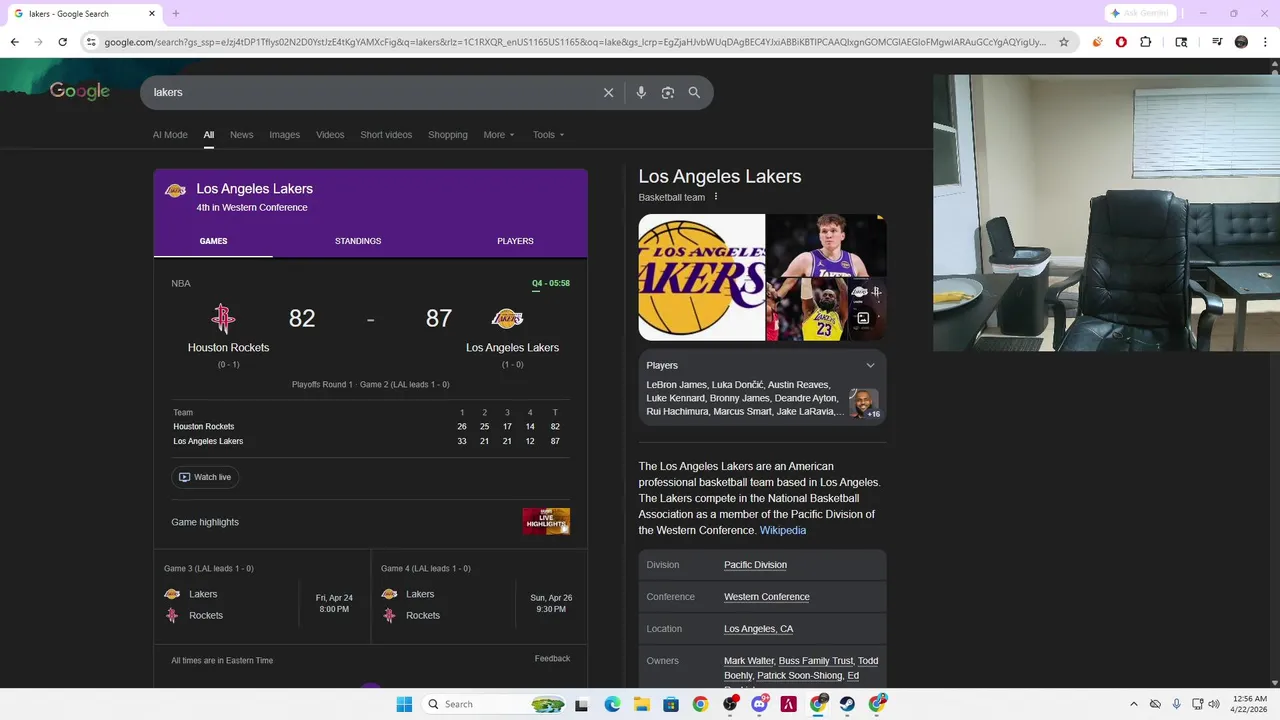This screenshot has height=720, width=1280.
Task: Switch to AI Mode
Action: [x=170, y=135]
